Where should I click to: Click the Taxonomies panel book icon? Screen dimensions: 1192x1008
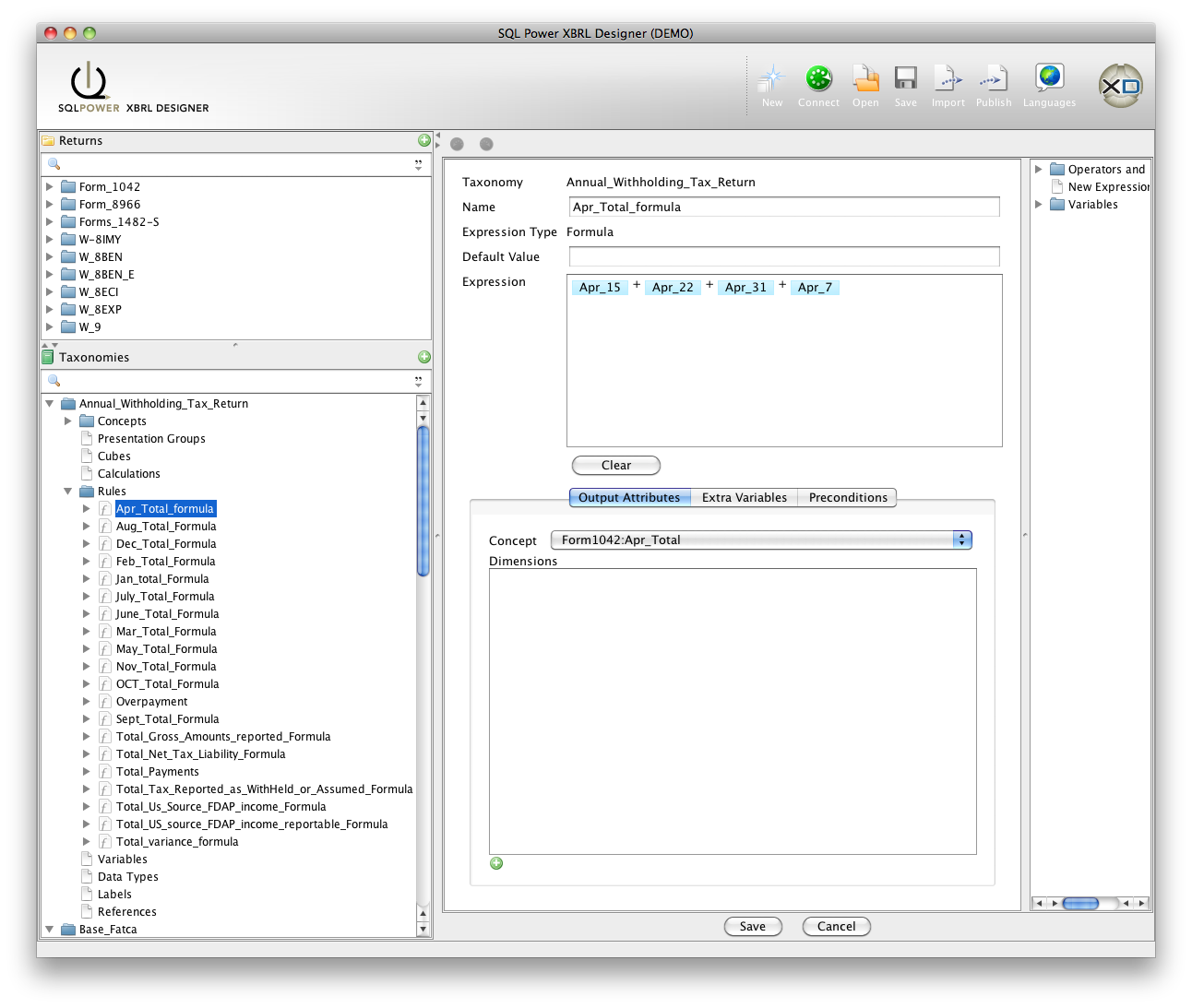tap(48, 357)
